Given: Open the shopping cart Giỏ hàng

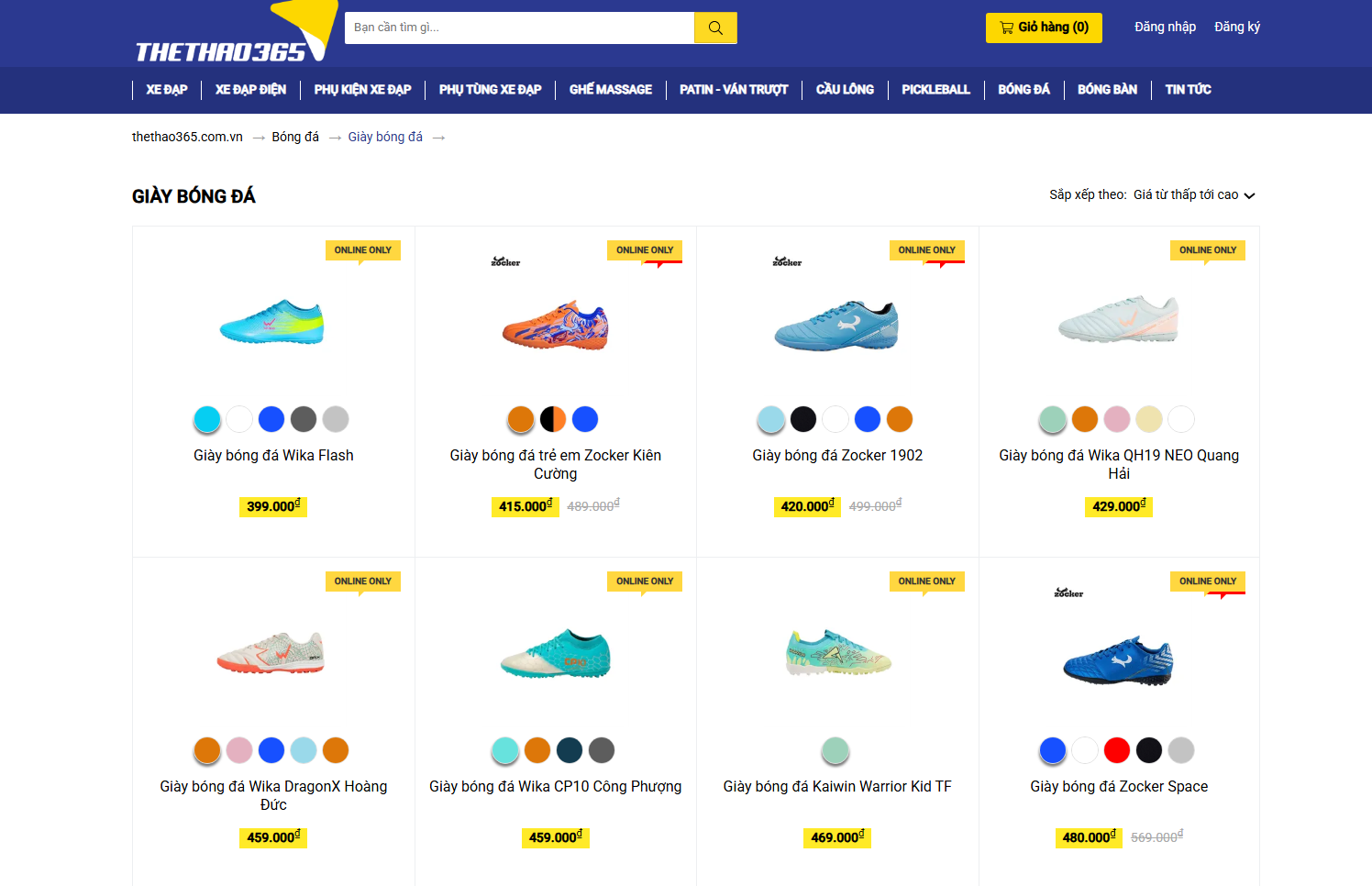Looking at the screenshot, I should [x=1044, y=28].
